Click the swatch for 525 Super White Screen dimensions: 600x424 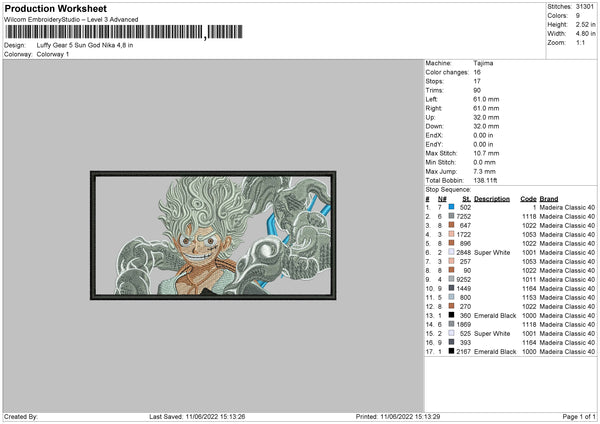452,333
